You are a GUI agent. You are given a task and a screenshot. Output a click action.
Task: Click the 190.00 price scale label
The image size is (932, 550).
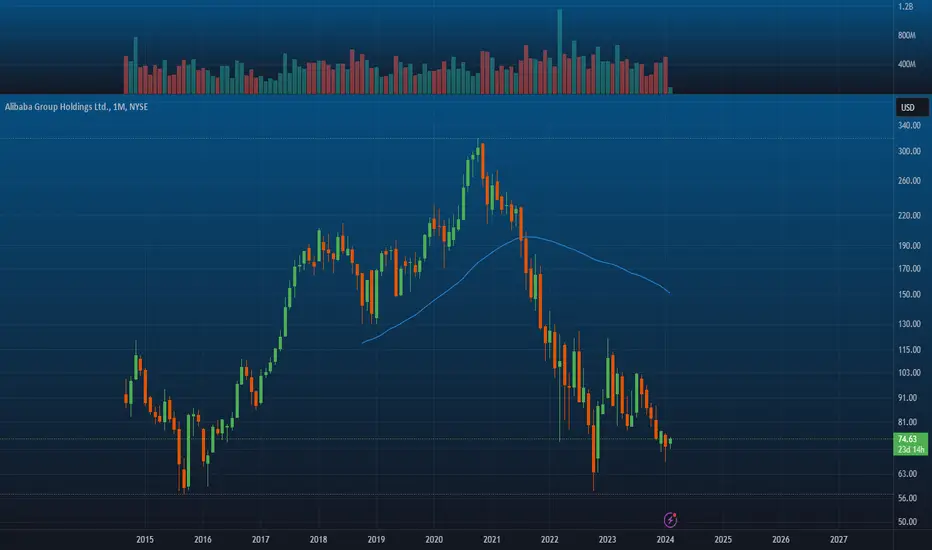coord(909,246)
